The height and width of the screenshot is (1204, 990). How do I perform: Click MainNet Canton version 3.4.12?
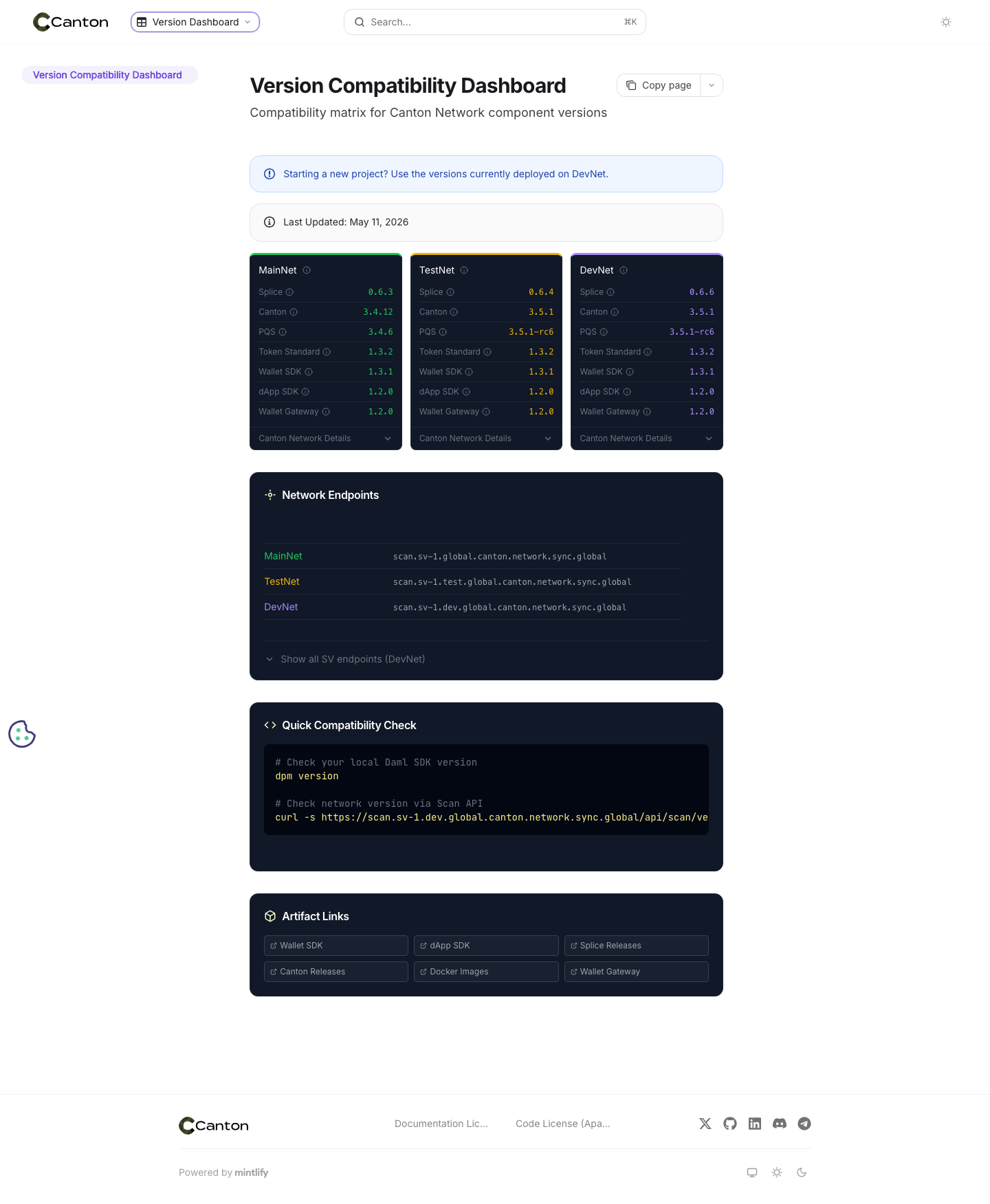(378, 312)
